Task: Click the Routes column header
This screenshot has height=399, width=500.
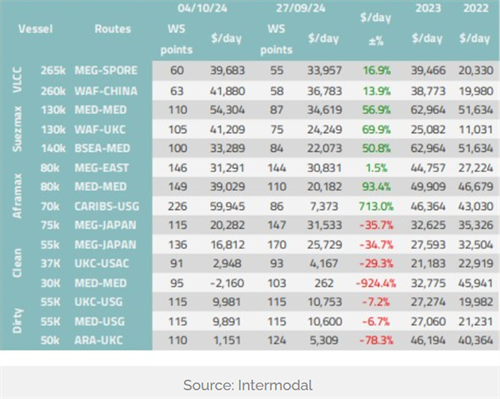Action: [113, 29]
